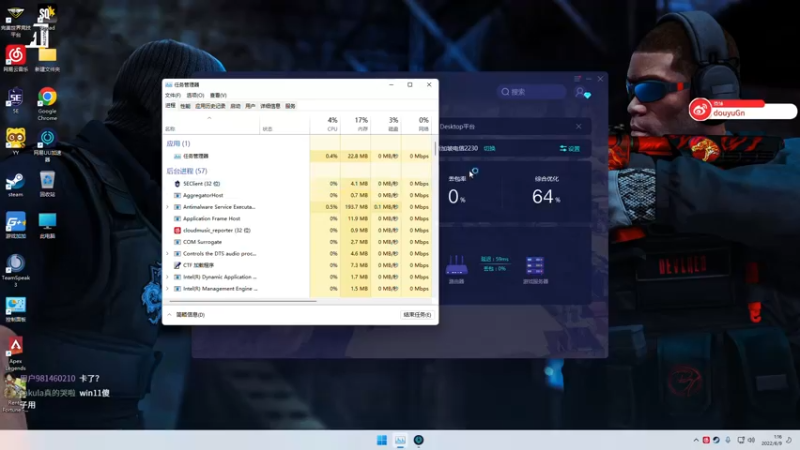Sort processes by the 内存 column header

[356, 124]
